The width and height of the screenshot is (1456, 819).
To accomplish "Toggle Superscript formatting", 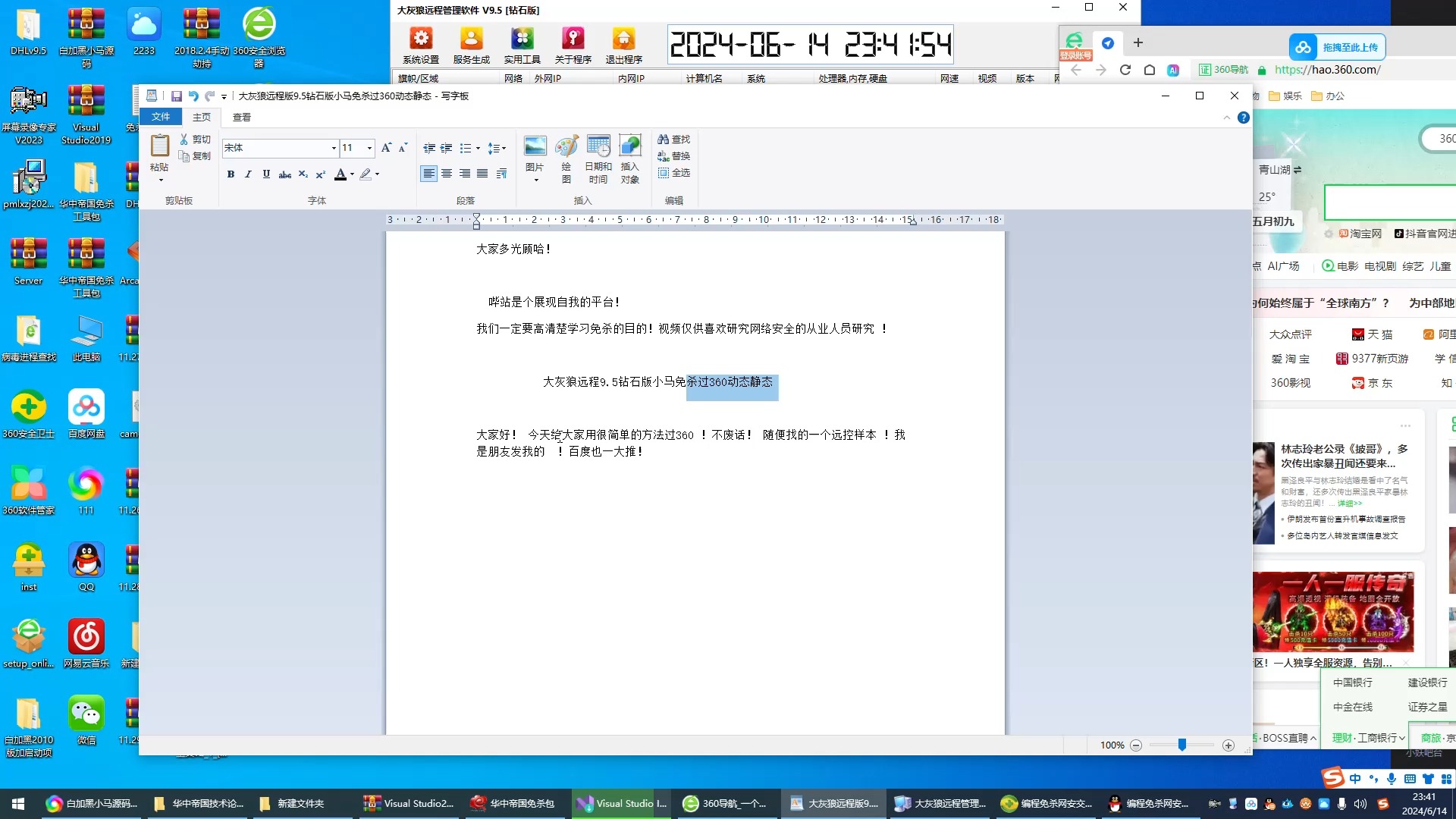I will click(320, 174).
